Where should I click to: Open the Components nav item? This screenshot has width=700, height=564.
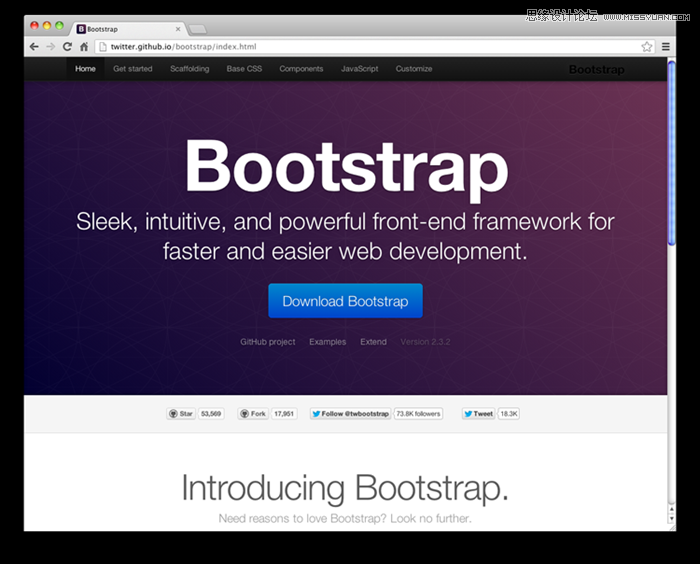(301, 69)
